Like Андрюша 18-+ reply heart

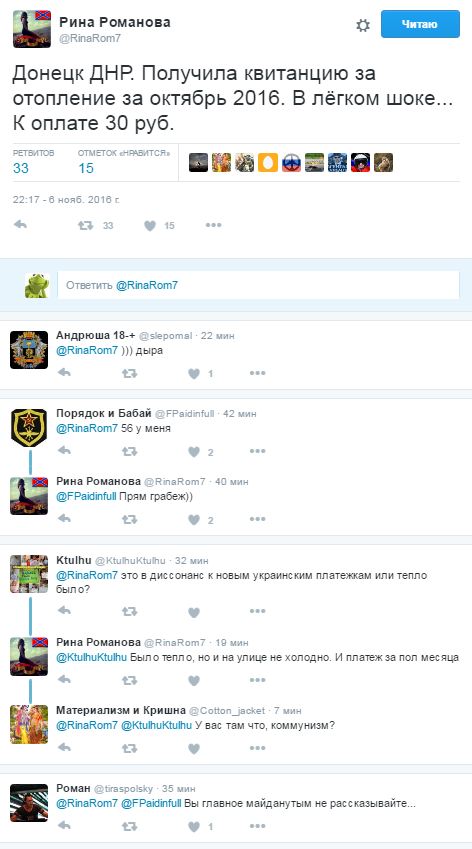click(x=194, y=373)
